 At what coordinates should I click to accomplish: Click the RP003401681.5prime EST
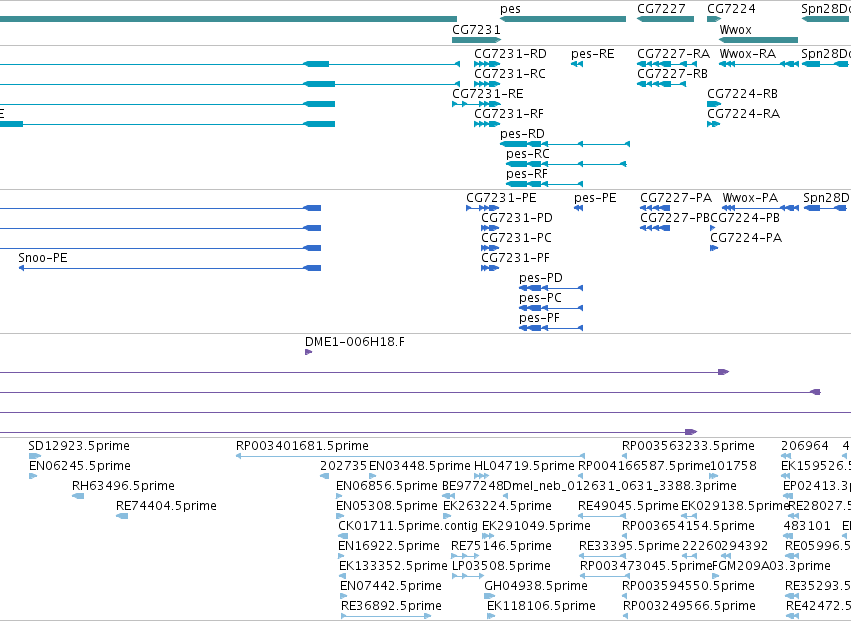(x=410, y=457)
